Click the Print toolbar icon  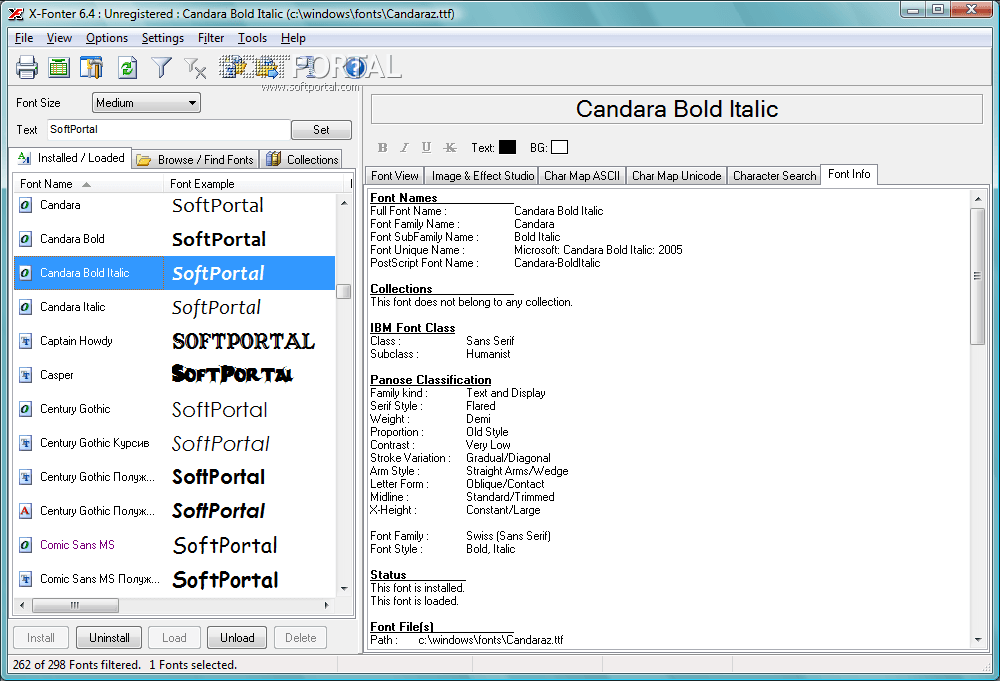tap(27, 67)
